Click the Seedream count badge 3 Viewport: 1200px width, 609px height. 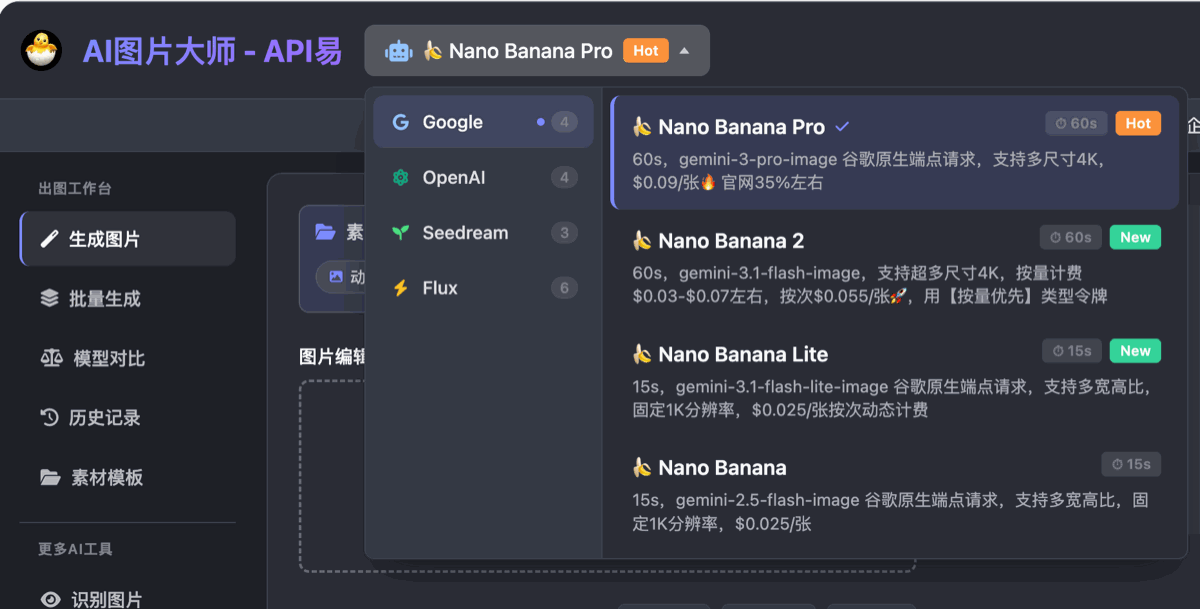click(564, 233)
